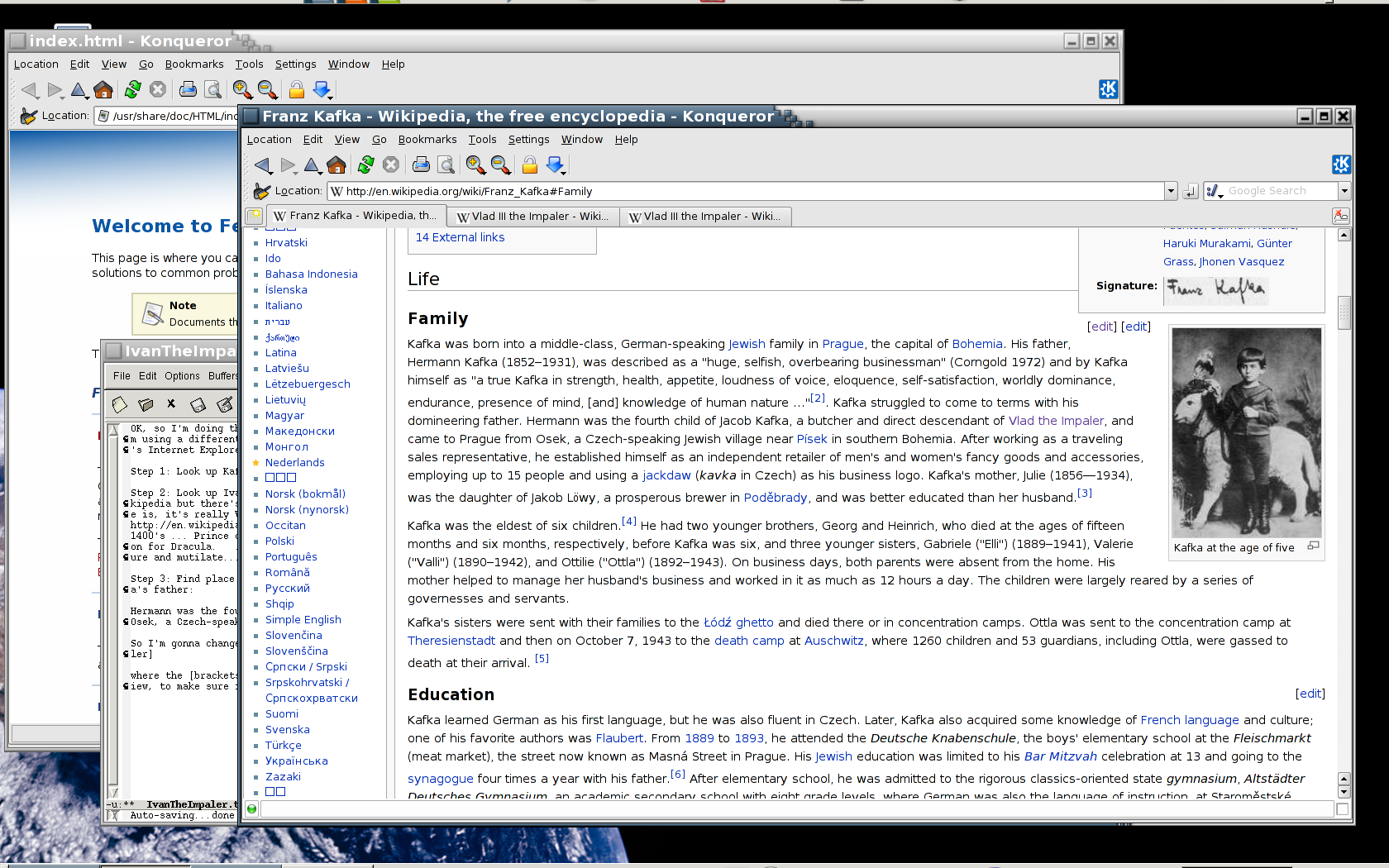The image size is (1389, 868).
Task: Open Options menu in IvanTheImpaler editor
Action: pyautogui.click(x=182, y=376)
